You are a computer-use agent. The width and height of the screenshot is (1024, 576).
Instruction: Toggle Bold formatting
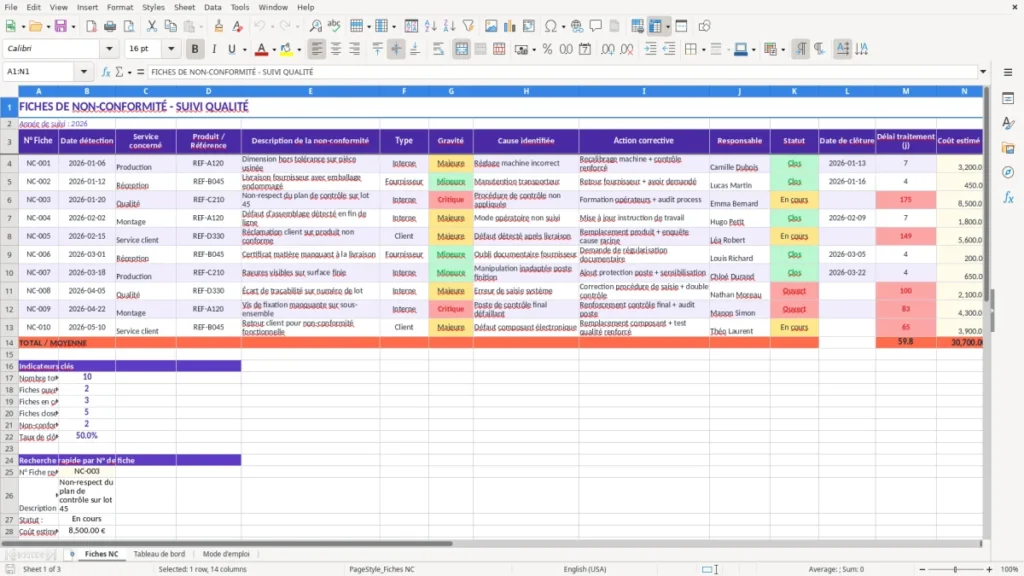(195, 49)
